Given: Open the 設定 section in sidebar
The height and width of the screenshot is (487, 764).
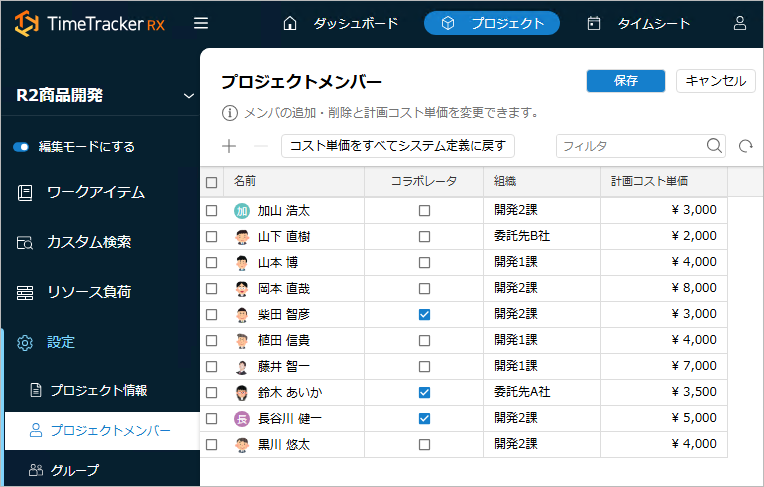Looking at the screenshot, I should point(60,342).
